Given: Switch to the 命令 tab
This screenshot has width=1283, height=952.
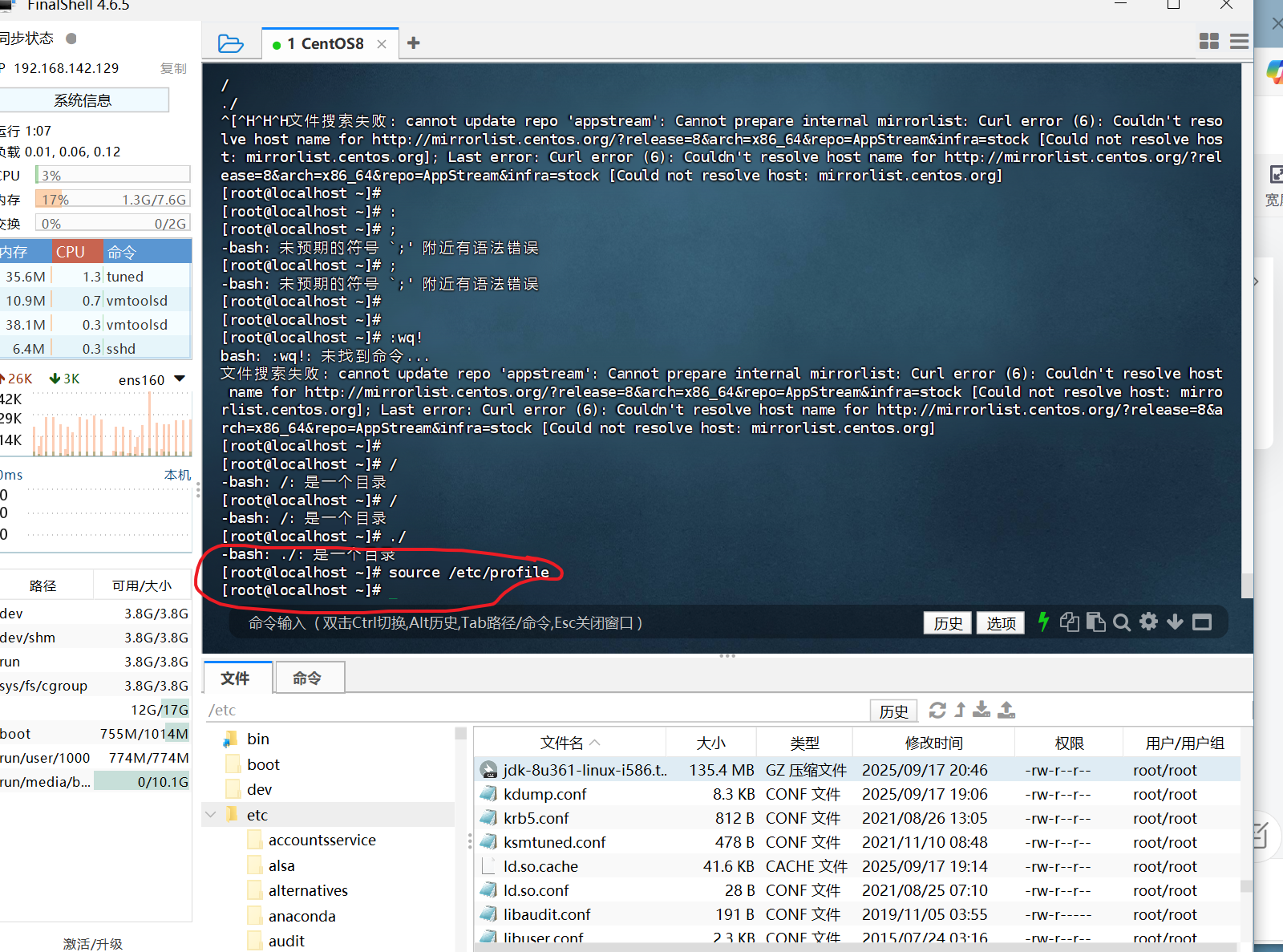Looking at the screenshot, I should (309, 678).
